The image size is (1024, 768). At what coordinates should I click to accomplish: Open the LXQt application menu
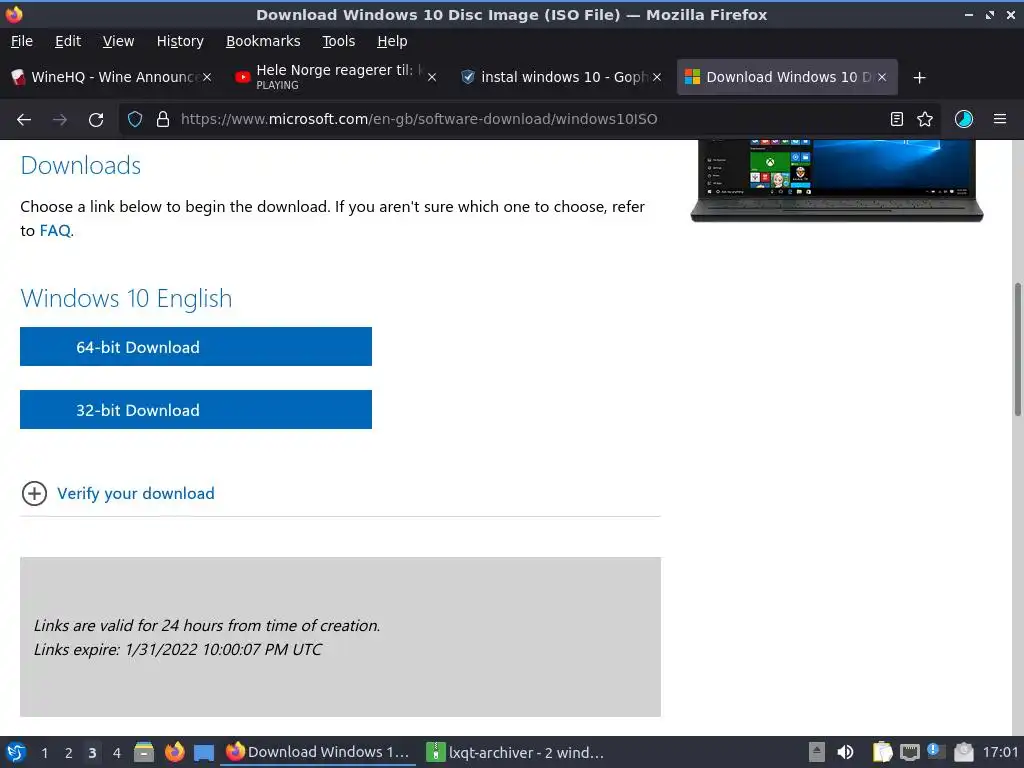16,752
